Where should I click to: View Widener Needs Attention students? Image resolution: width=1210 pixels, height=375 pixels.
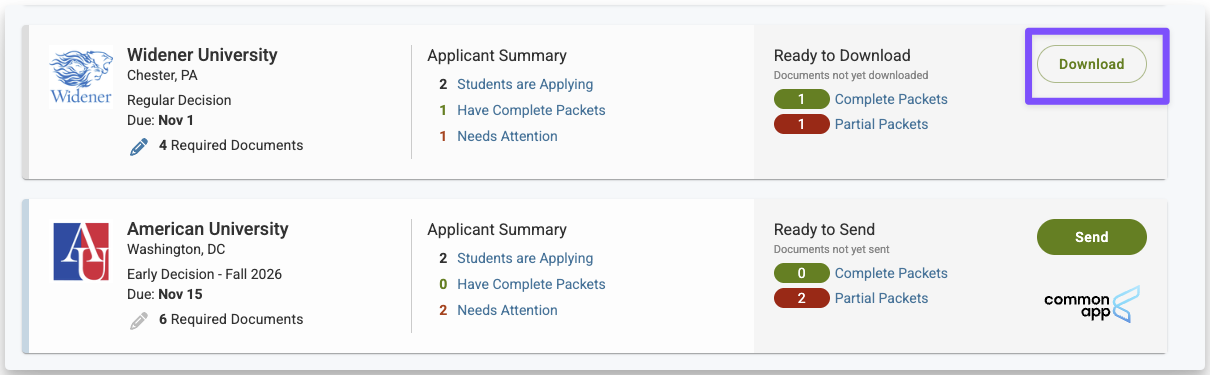(507, 136)
